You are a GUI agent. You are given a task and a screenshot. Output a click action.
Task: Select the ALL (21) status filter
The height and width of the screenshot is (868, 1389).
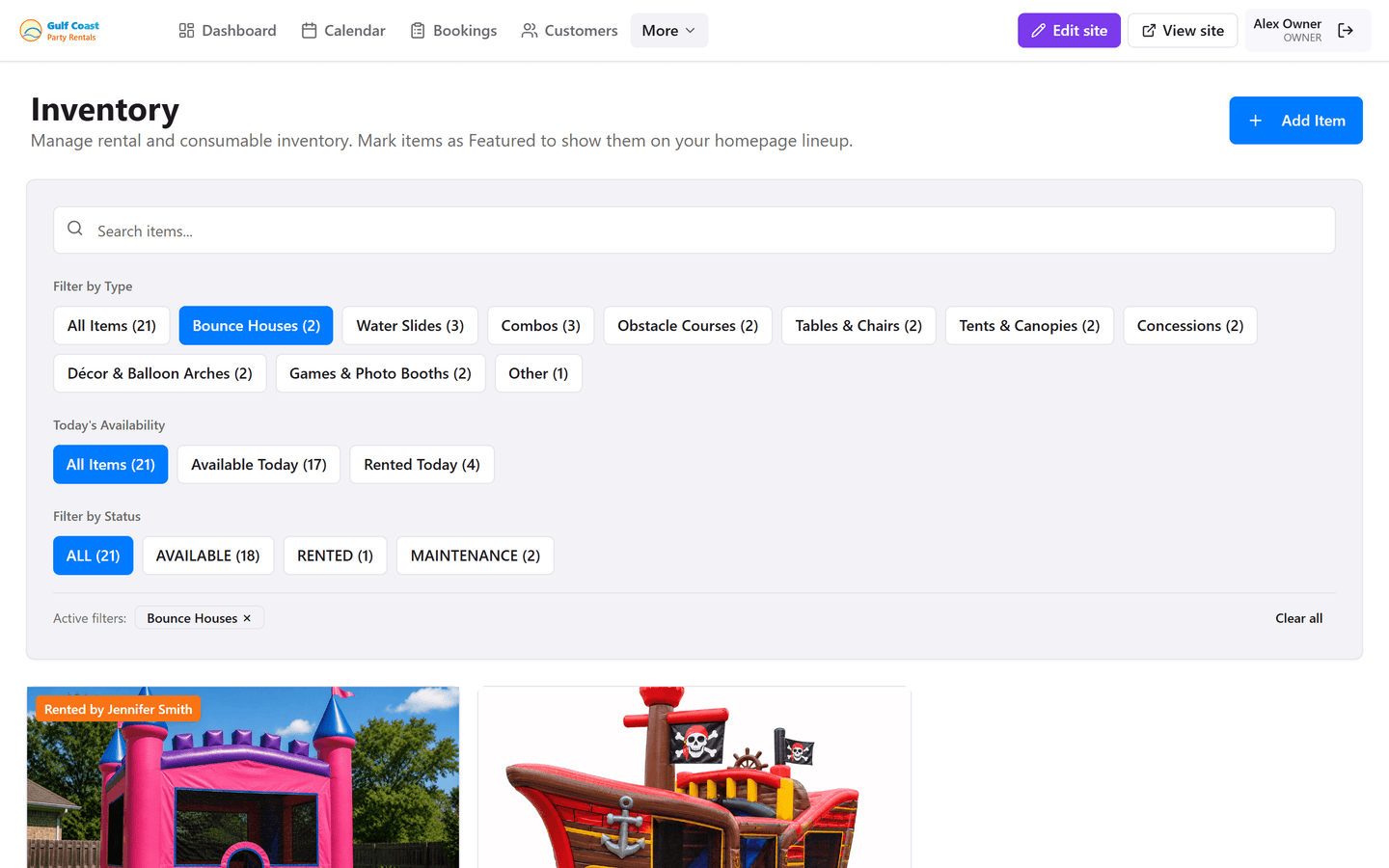click(94, 556)
